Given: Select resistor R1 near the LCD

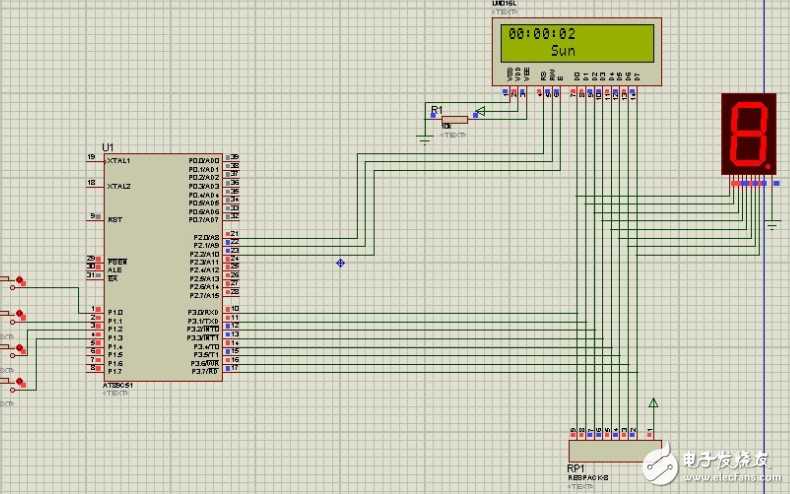Looking at the screenshot, I should click(454, 120).
